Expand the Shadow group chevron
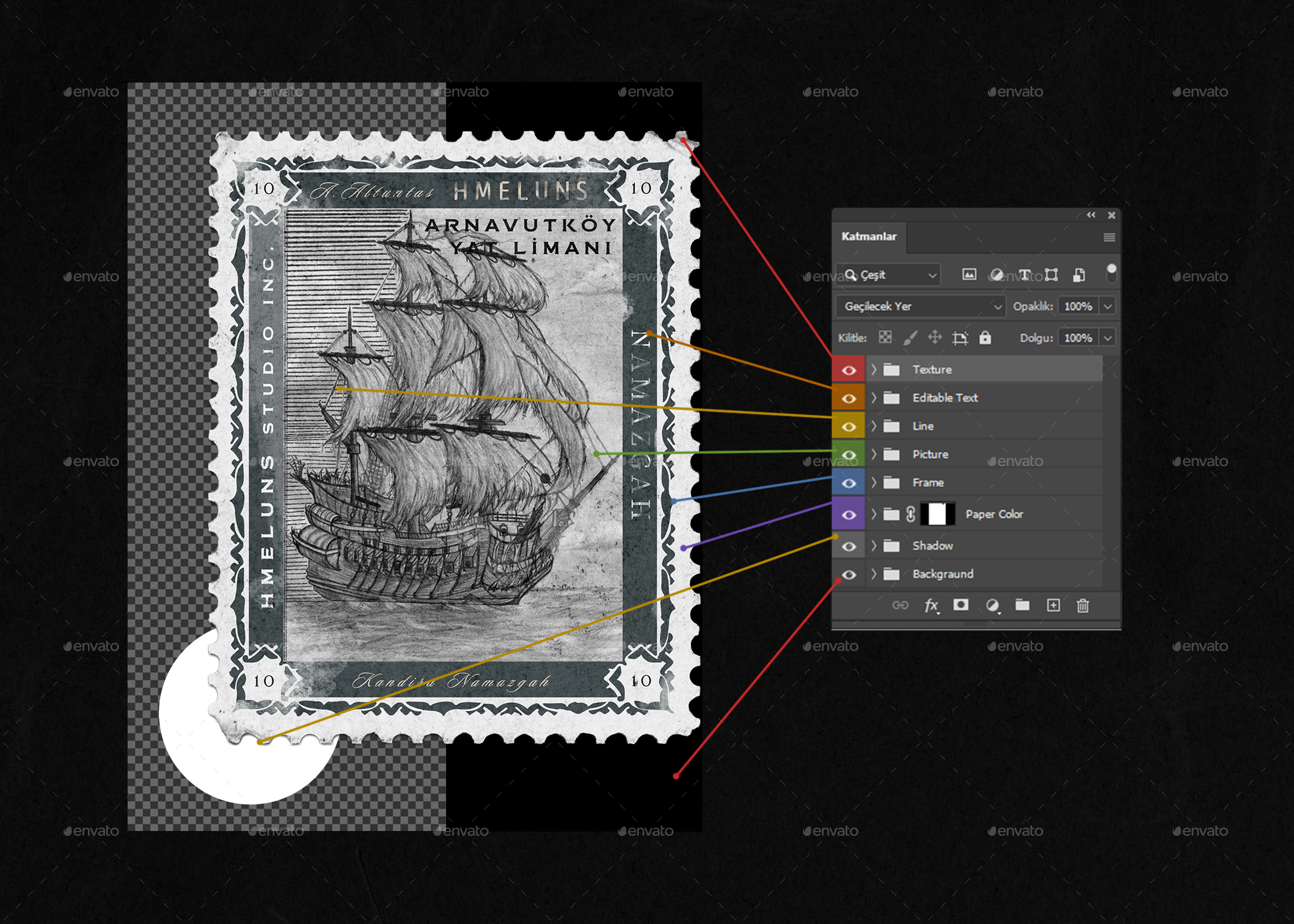Image resolution: width=1294 pixels, height=924 pixels. pos(874,545)
